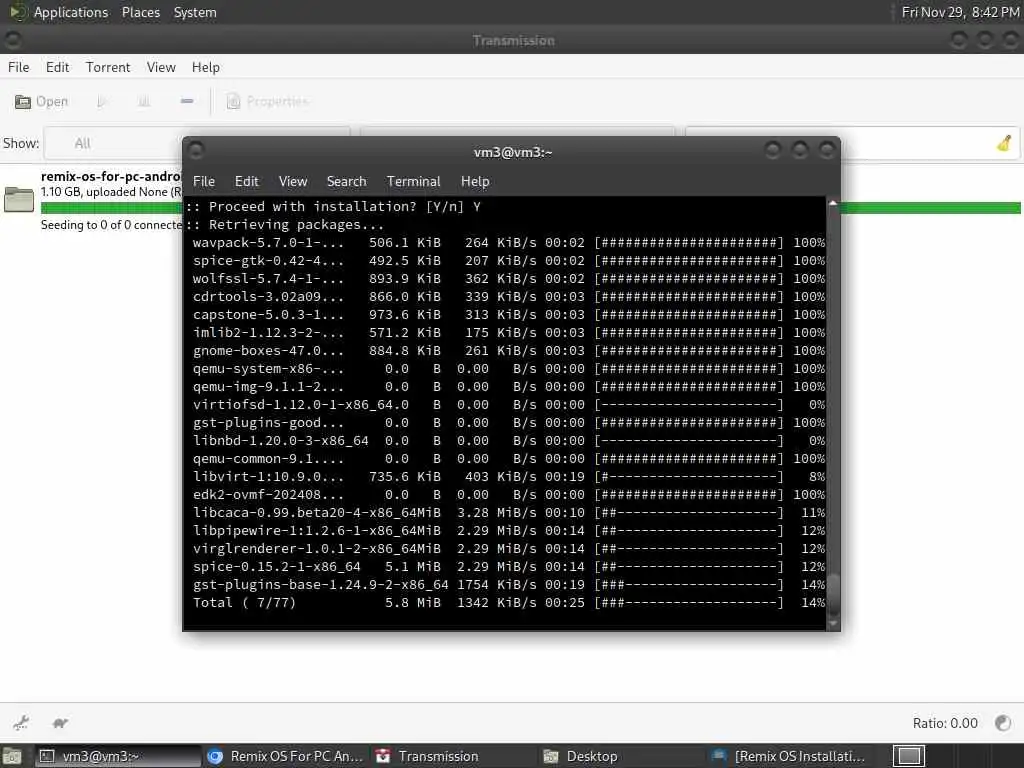Click the clear filter broom icon

(x=1004, y=143)
